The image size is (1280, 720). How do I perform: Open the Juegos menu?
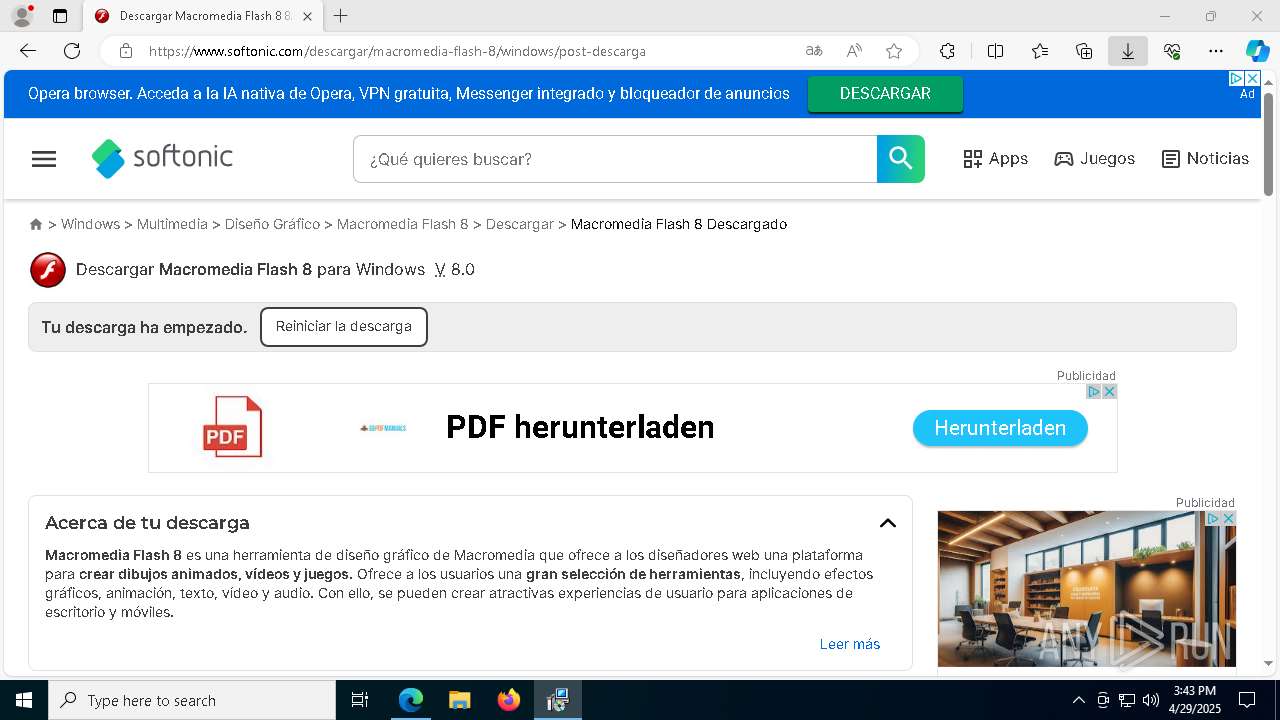tap(1094, 159)
